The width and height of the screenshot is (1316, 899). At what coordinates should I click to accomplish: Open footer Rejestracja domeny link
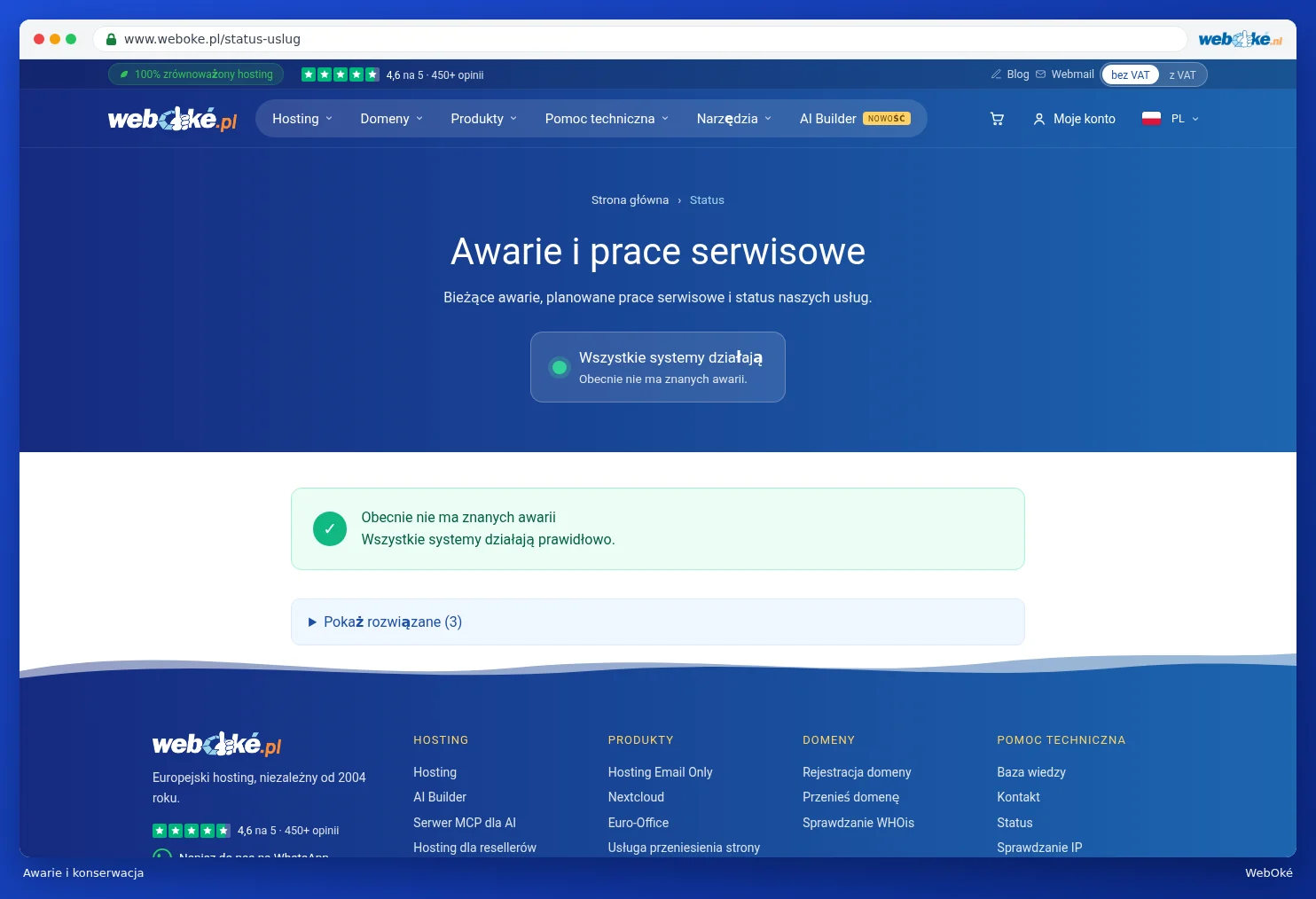click(857, 772)
